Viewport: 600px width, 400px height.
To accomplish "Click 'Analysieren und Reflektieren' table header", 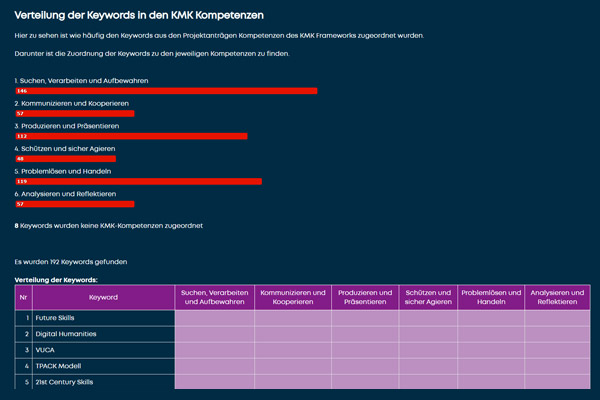I will [557, 297].
